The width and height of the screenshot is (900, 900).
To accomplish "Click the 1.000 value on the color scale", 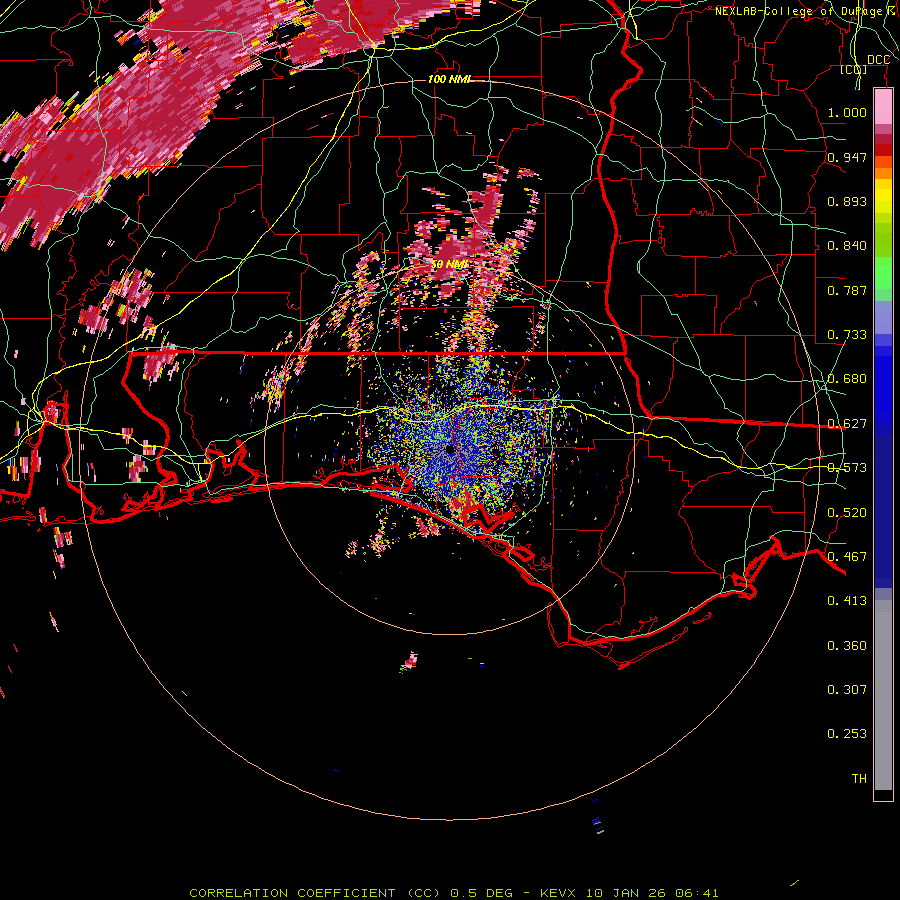I will tap(847, 112).
